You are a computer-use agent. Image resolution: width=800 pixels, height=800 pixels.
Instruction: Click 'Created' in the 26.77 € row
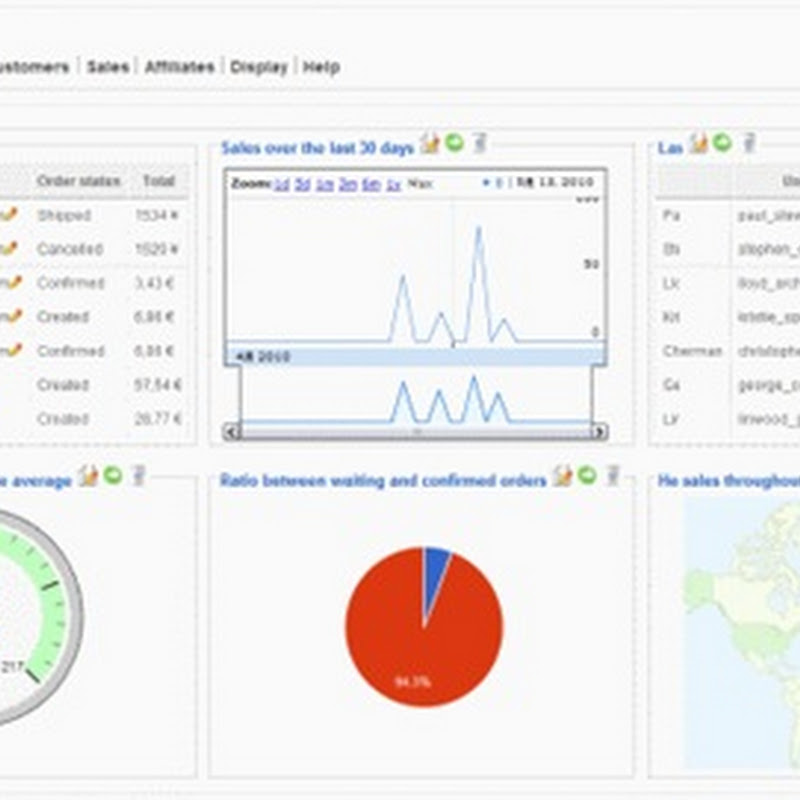coord(63,419)
